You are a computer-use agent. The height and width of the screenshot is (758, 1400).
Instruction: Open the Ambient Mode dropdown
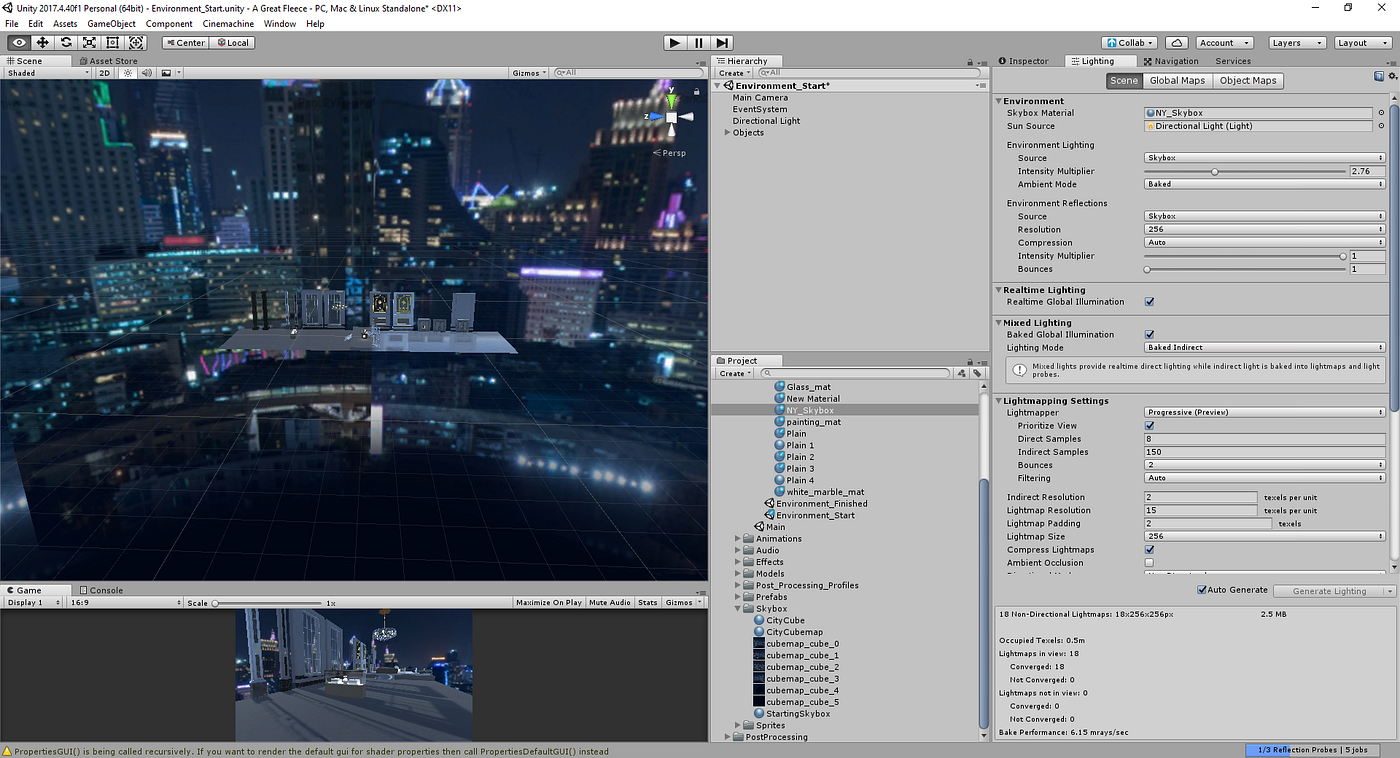tap(1263, 184)
